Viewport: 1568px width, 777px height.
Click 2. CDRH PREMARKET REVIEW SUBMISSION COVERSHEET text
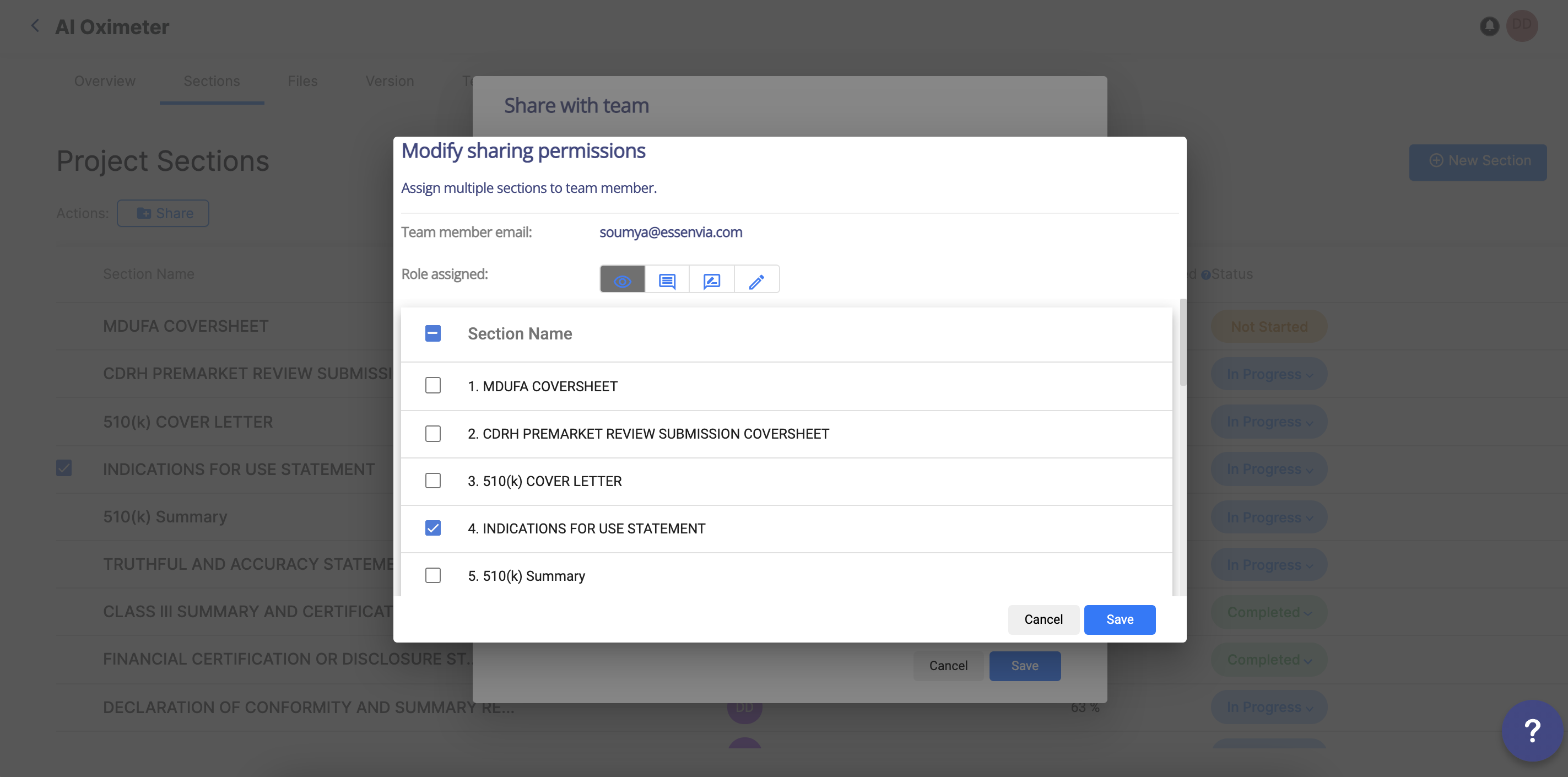[x=648, y=434]
